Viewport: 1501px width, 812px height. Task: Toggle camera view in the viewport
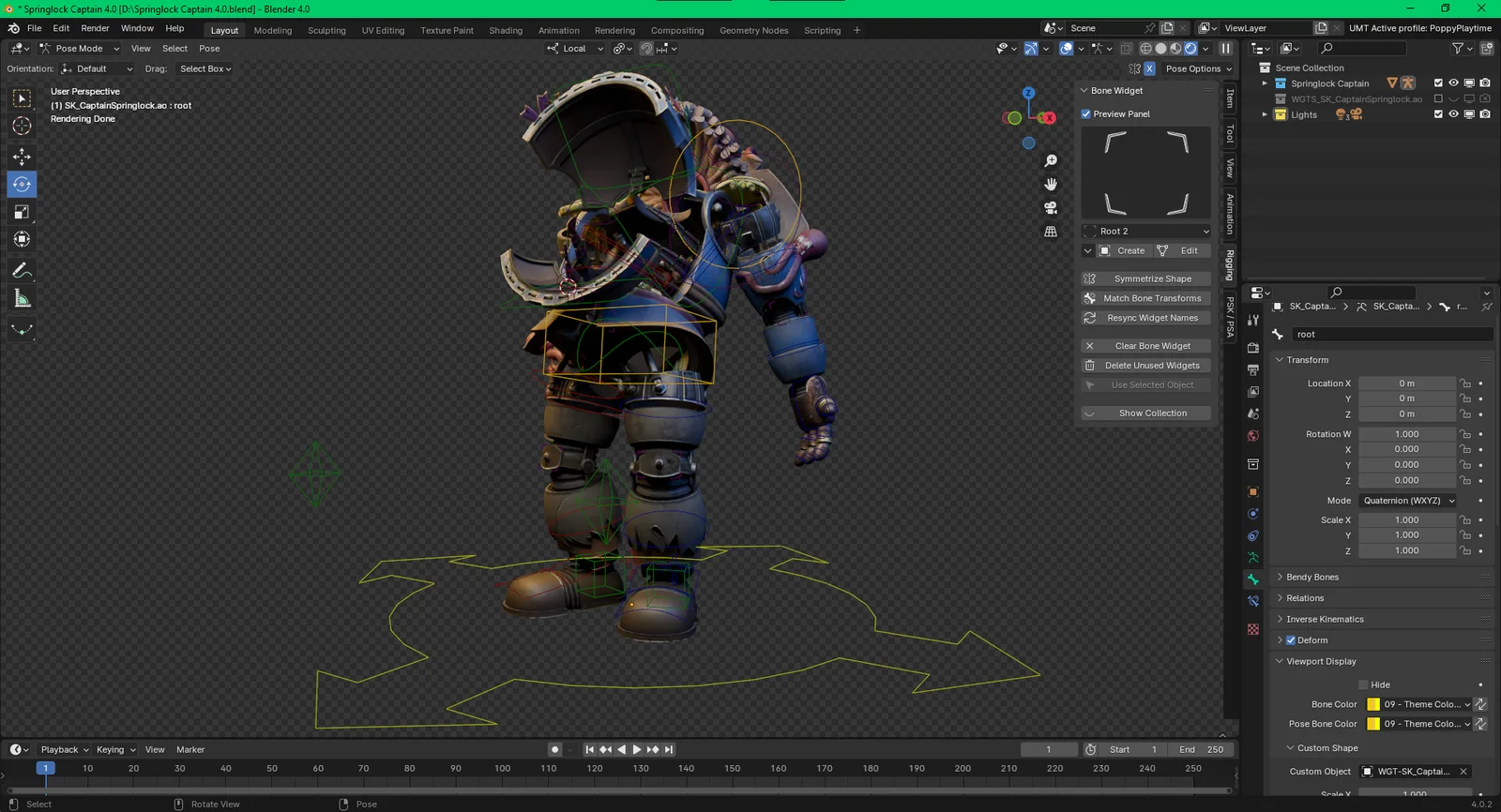(1051, 208)
